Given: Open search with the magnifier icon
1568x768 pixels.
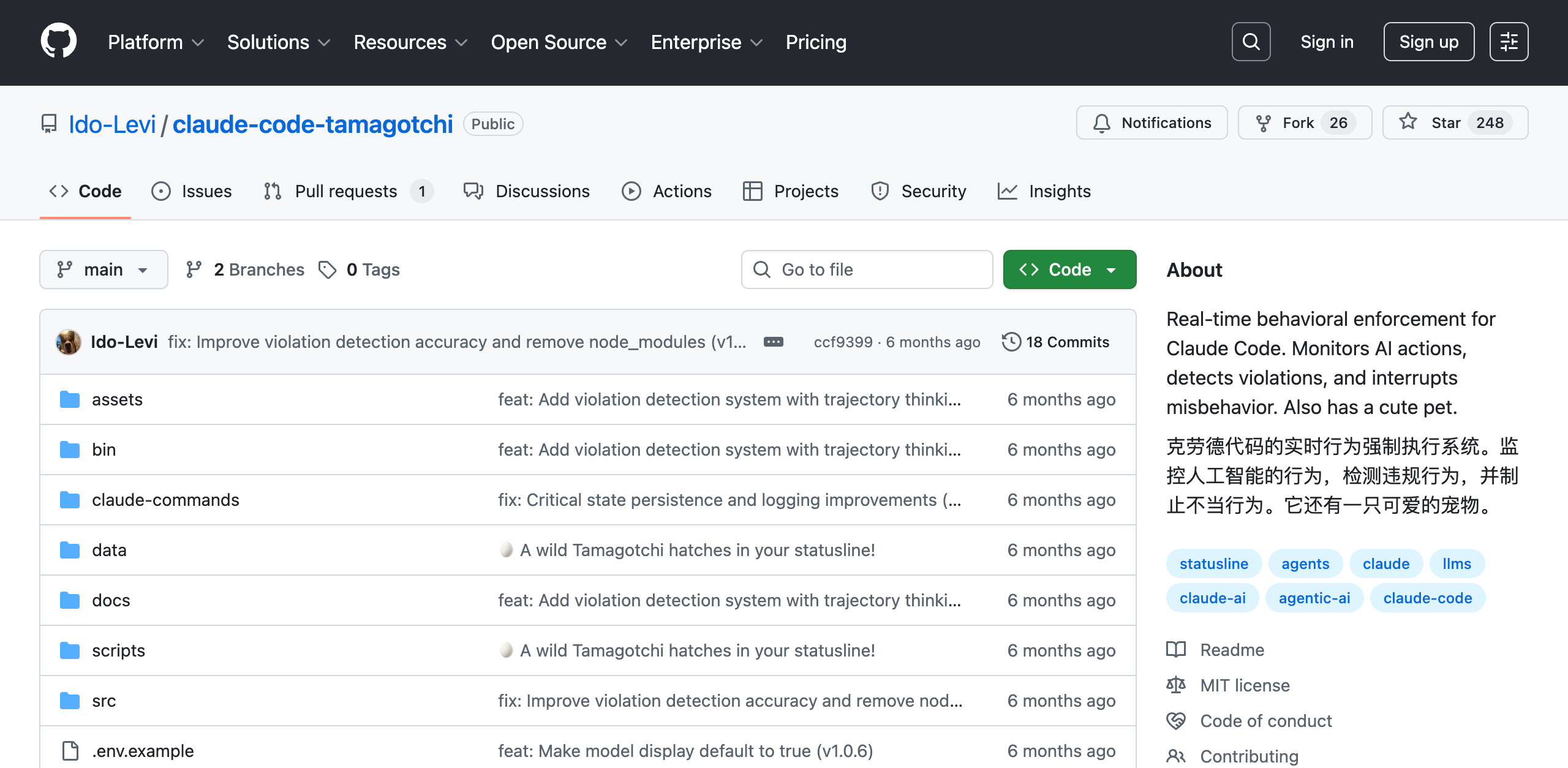Looking at the screenshot, I should tap(1251, 42).
